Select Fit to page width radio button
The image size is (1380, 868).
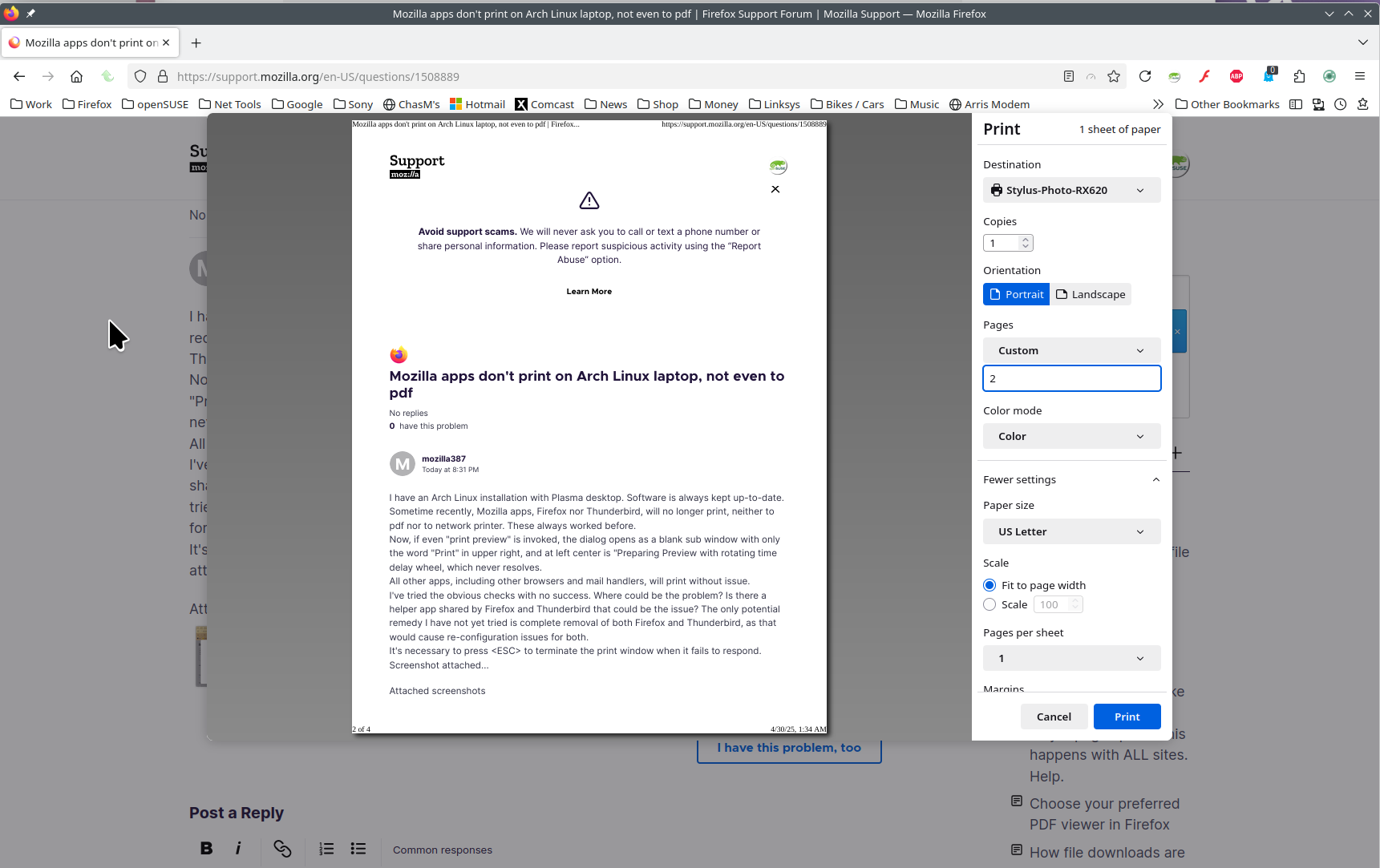(x=989, y=585)
